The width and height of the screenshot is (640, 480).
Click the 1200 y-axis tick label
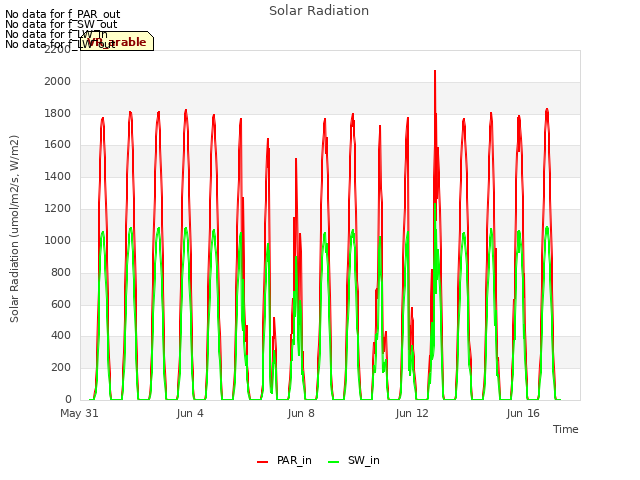tap(58, 209)
